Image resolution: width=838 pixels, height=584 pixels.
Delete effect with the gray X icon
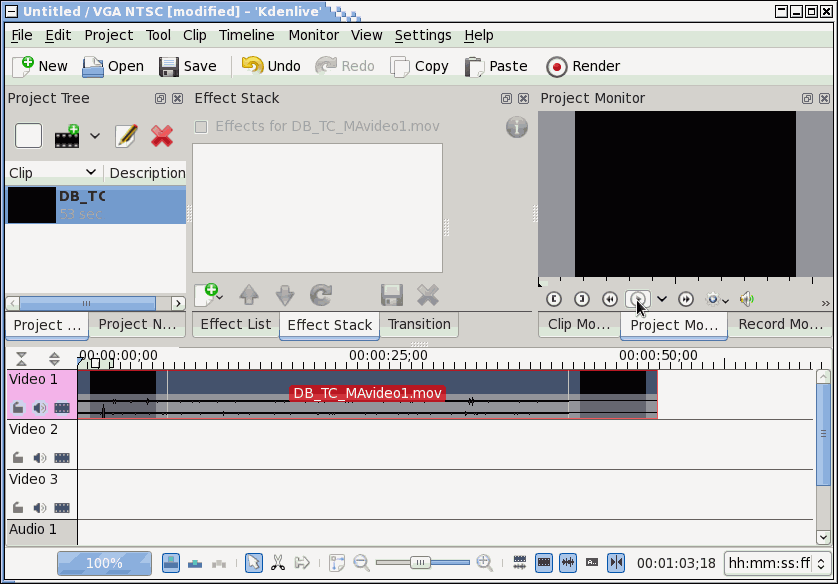click(x=428, y=295)
